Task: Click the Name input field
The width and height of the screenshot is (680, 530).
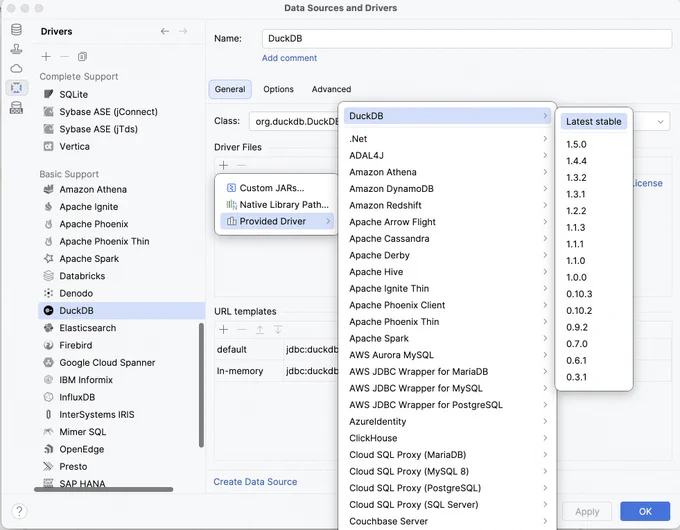Action: point(467,39)
